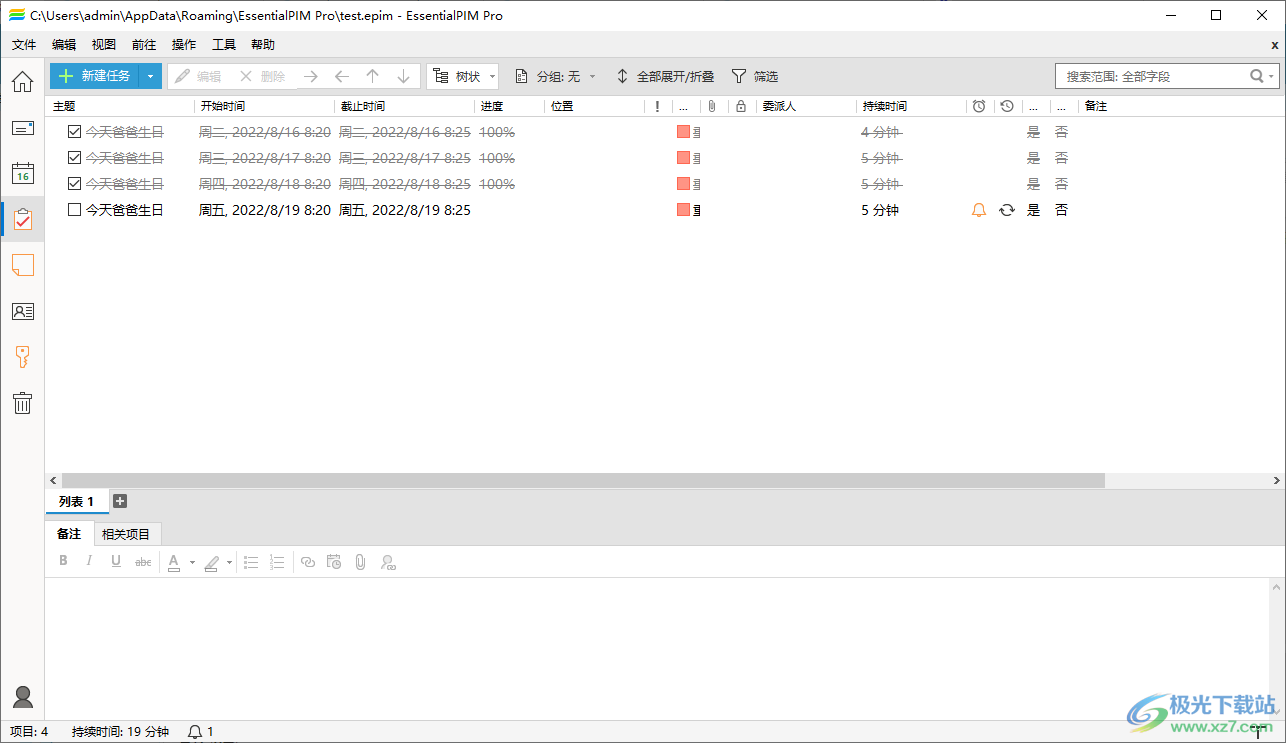Switch to the 备注 tab
This screenshot has width=1286, height=743.
[69, 534]
